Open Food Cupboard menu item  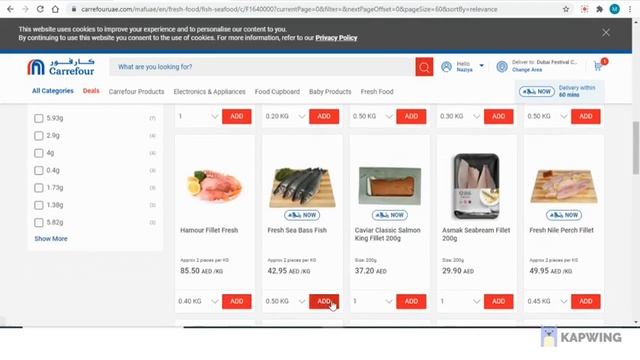tap(277, 92)
